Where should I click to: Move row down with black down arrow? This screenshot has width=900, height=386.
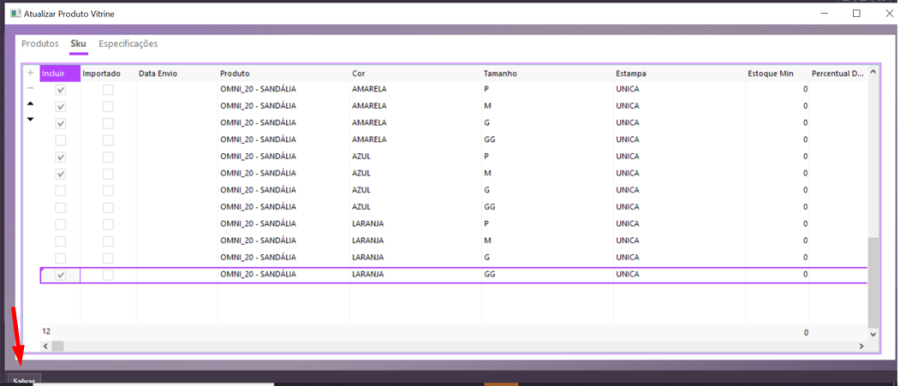tap(30, 119)
